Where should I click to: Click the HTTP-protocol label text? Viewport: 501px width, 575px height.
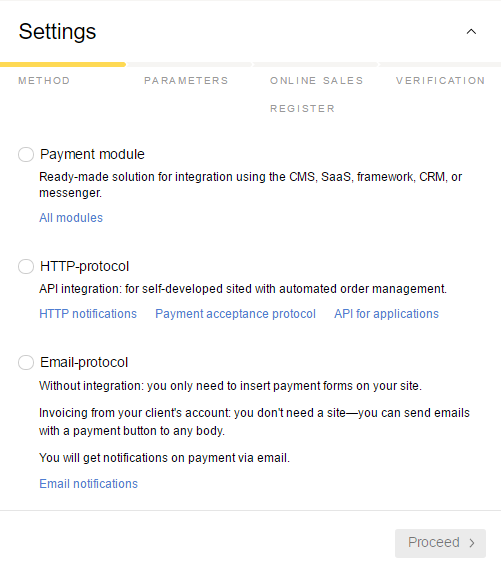coord(84,266)
